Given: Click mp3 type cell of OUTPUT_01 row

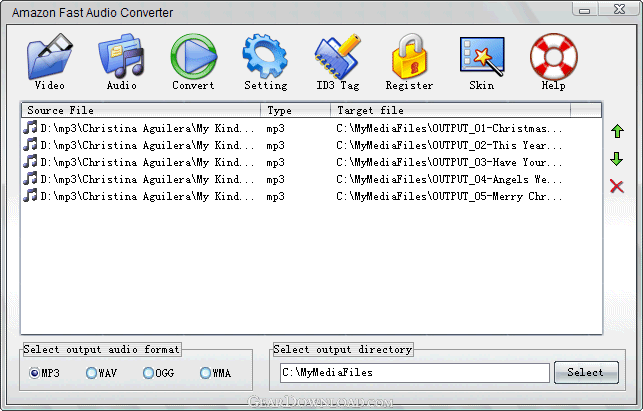Looking at the screenshot, I should pyautogui.click(x=276, y=129).
